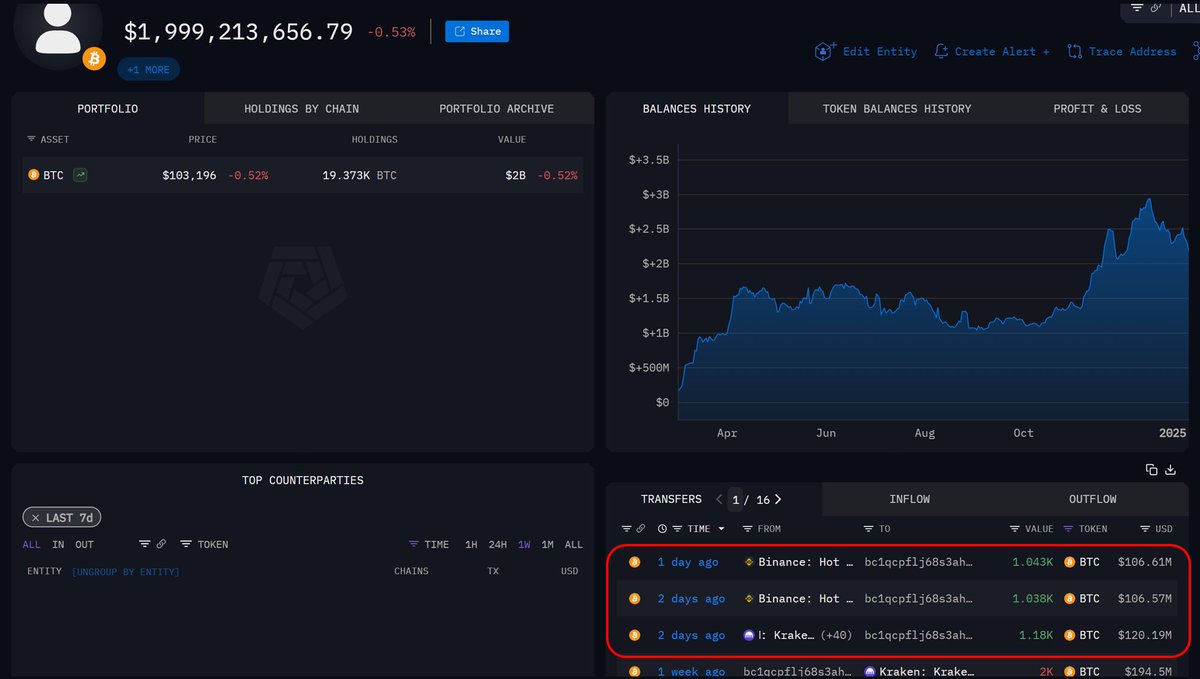Viewport: 1200px width, 679px height.
Task: Download transfers data
Action: (1171, 469)
